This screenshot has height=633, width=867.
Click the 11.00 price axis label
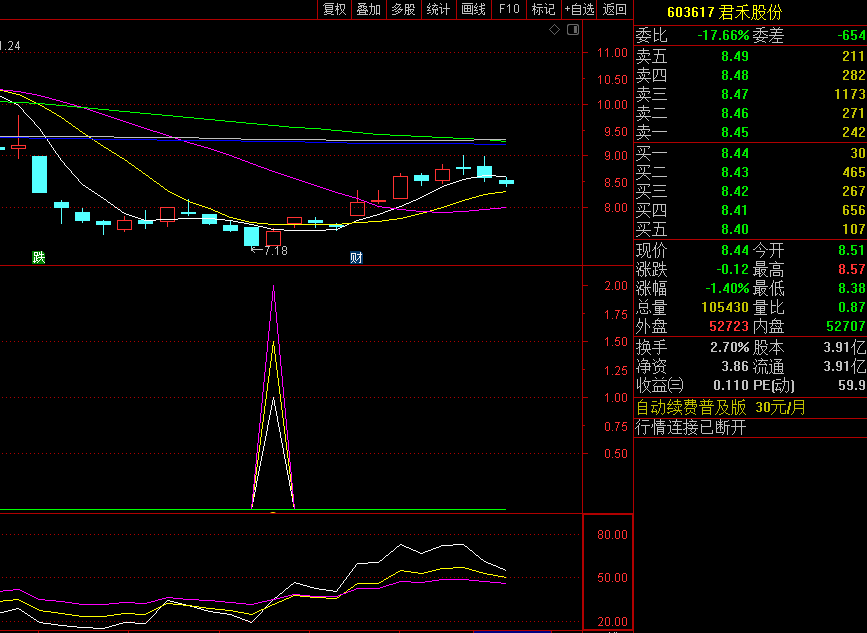(612, 53)
